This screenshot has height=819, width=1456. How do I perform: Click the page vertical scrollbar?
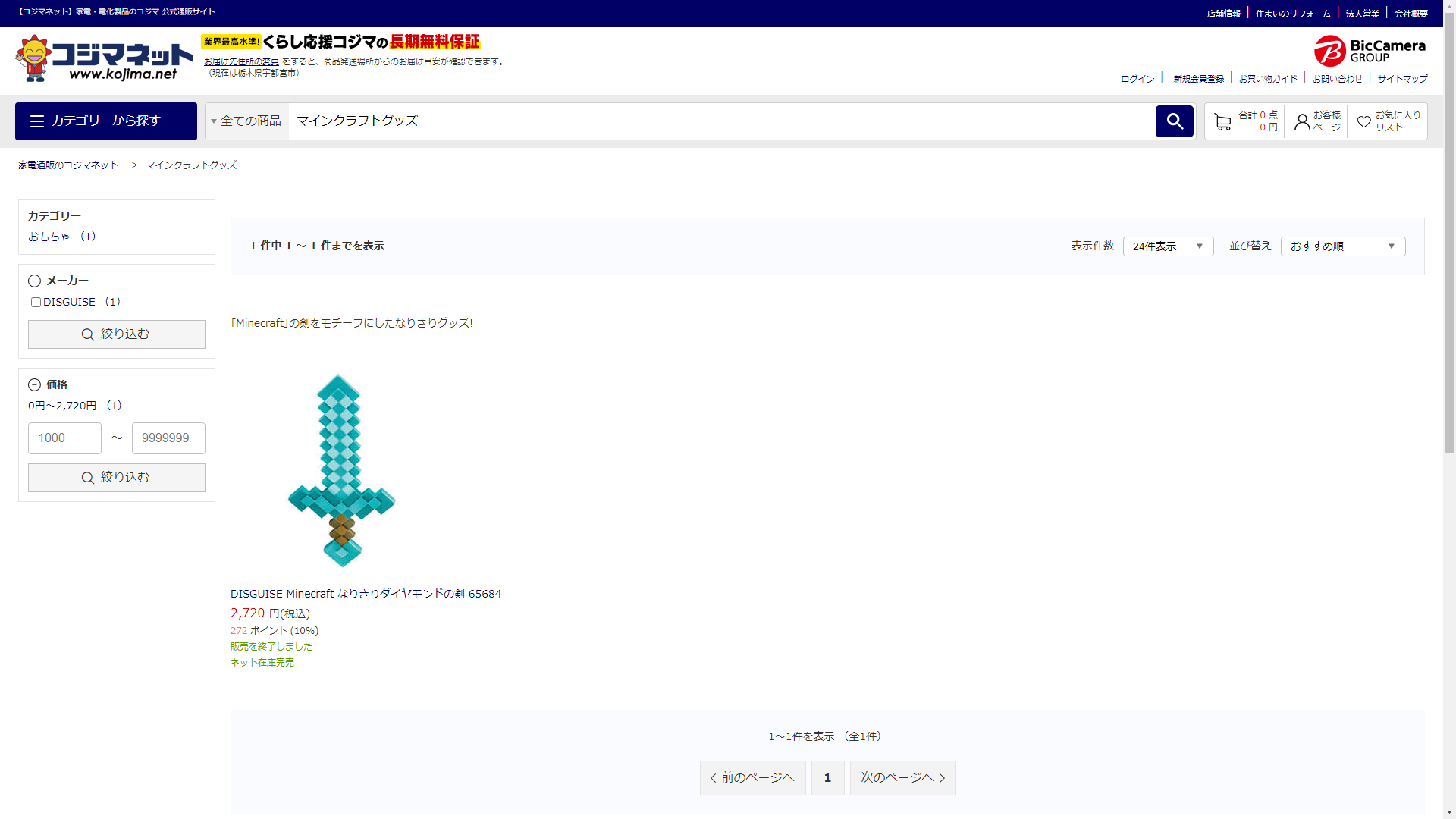point(1449,227)
